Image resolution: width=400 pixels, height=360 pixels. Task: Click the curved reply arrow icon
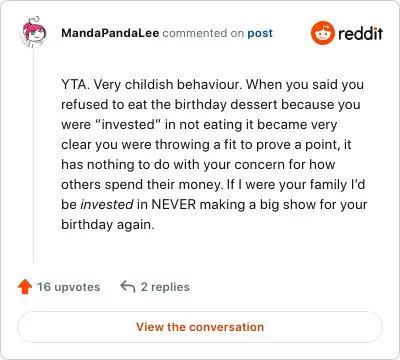click(128, 286)
